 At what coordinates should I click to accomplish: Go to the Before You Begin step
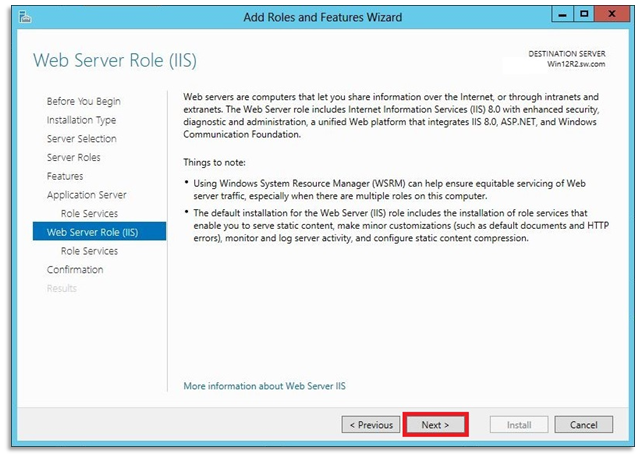pos(84,101)
